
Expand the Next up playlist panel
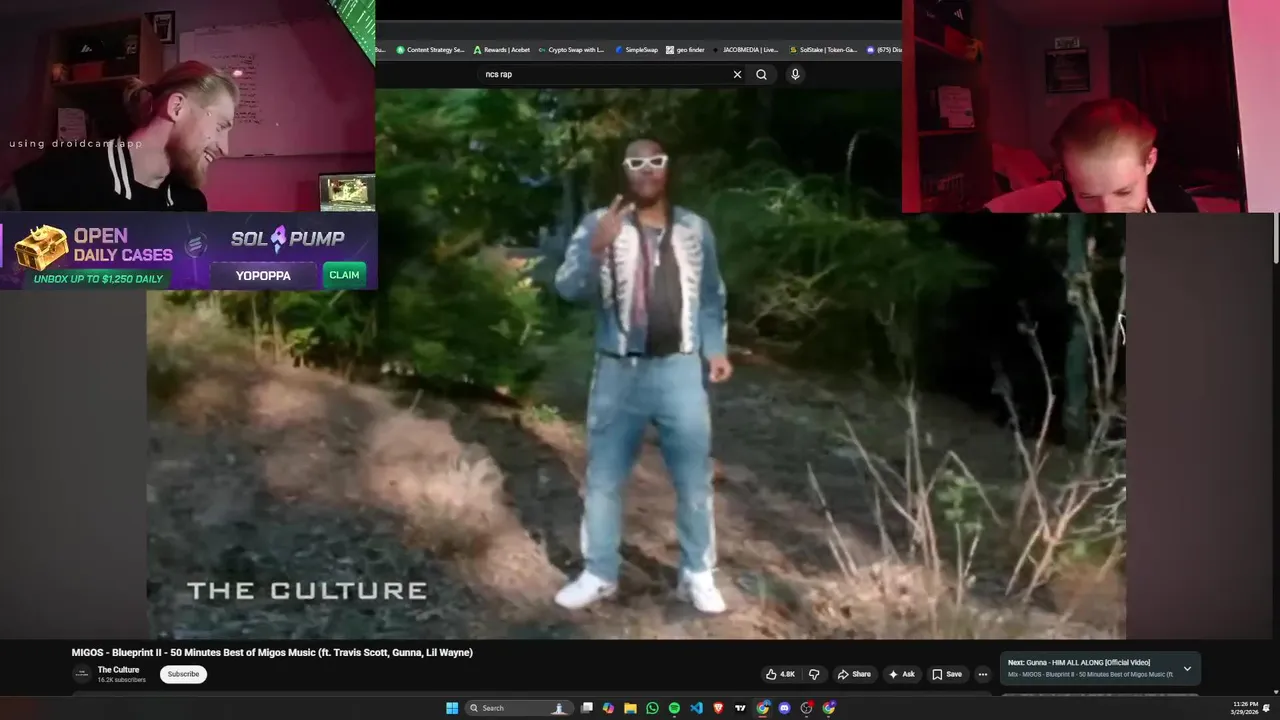[1187, 668]
